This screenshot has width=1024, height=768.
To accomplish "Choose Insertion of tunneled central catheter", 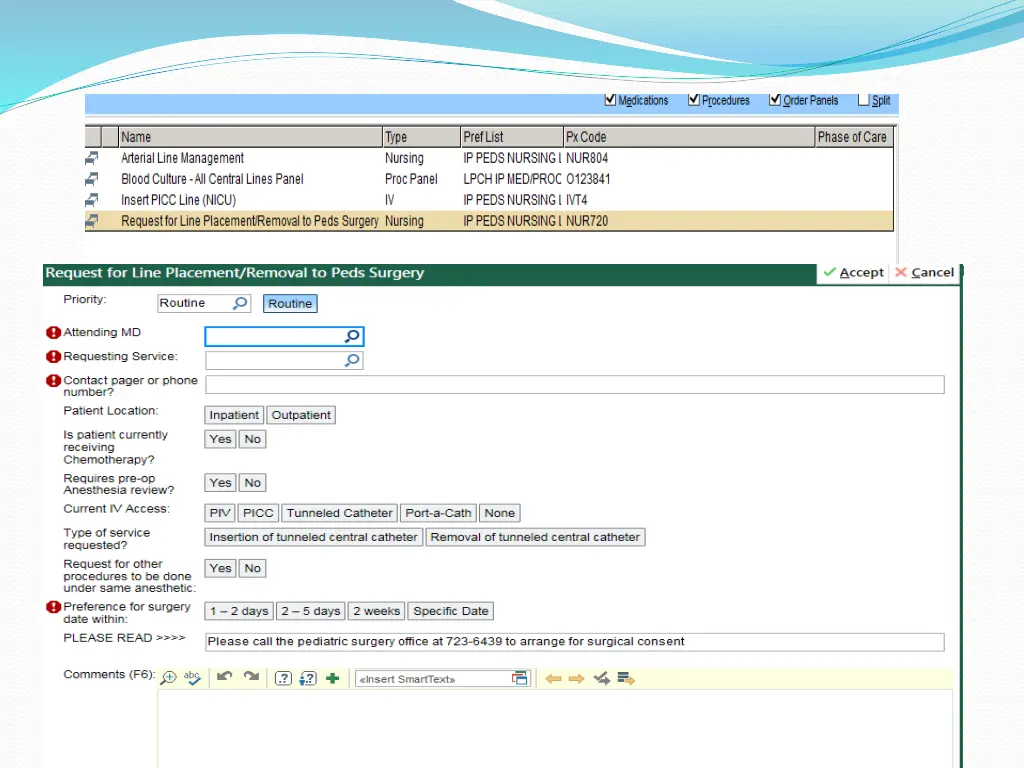I will (313, 537).
